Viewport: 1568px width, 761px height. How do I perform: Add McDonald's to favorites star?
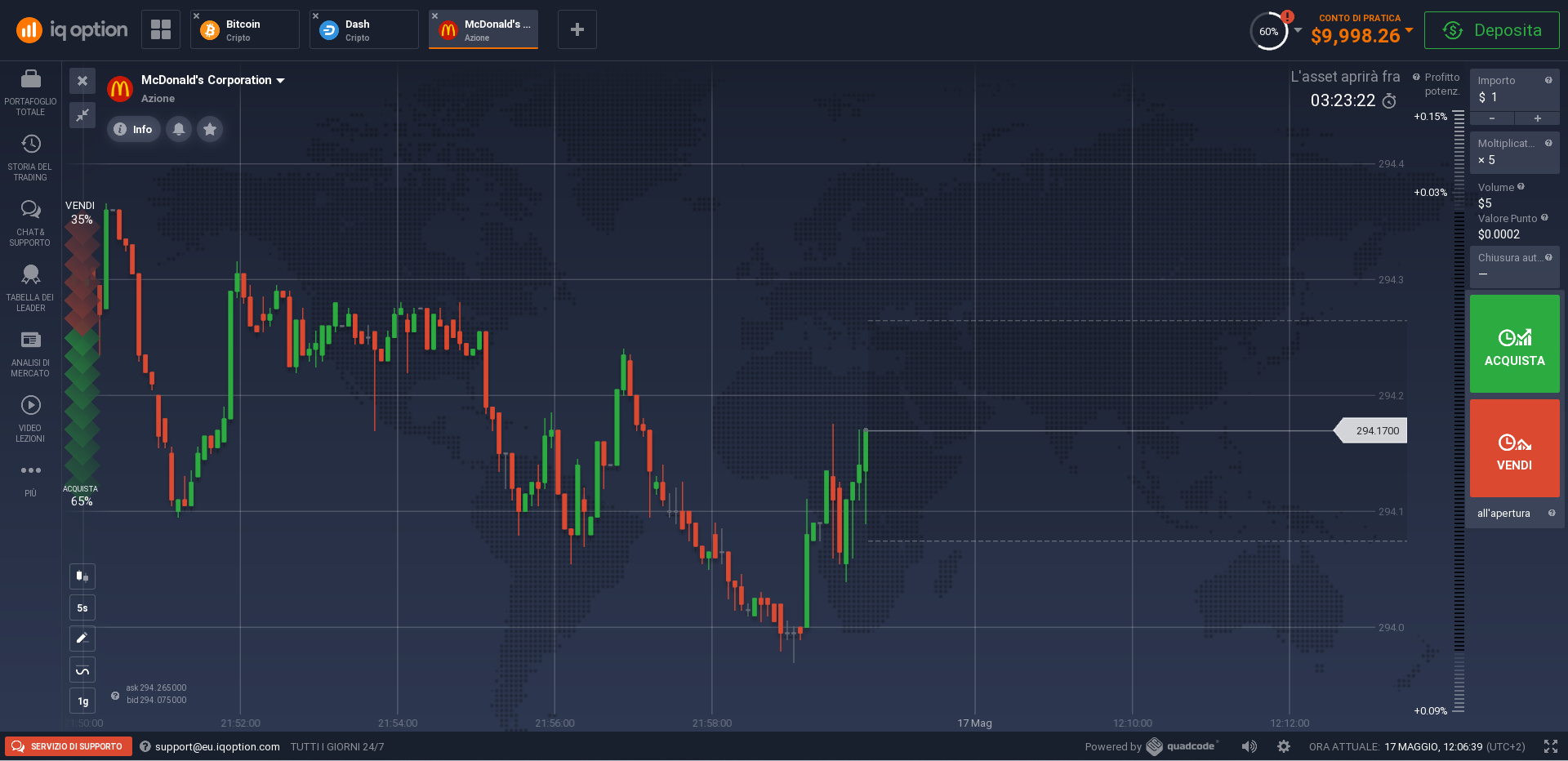coord(210,129)
